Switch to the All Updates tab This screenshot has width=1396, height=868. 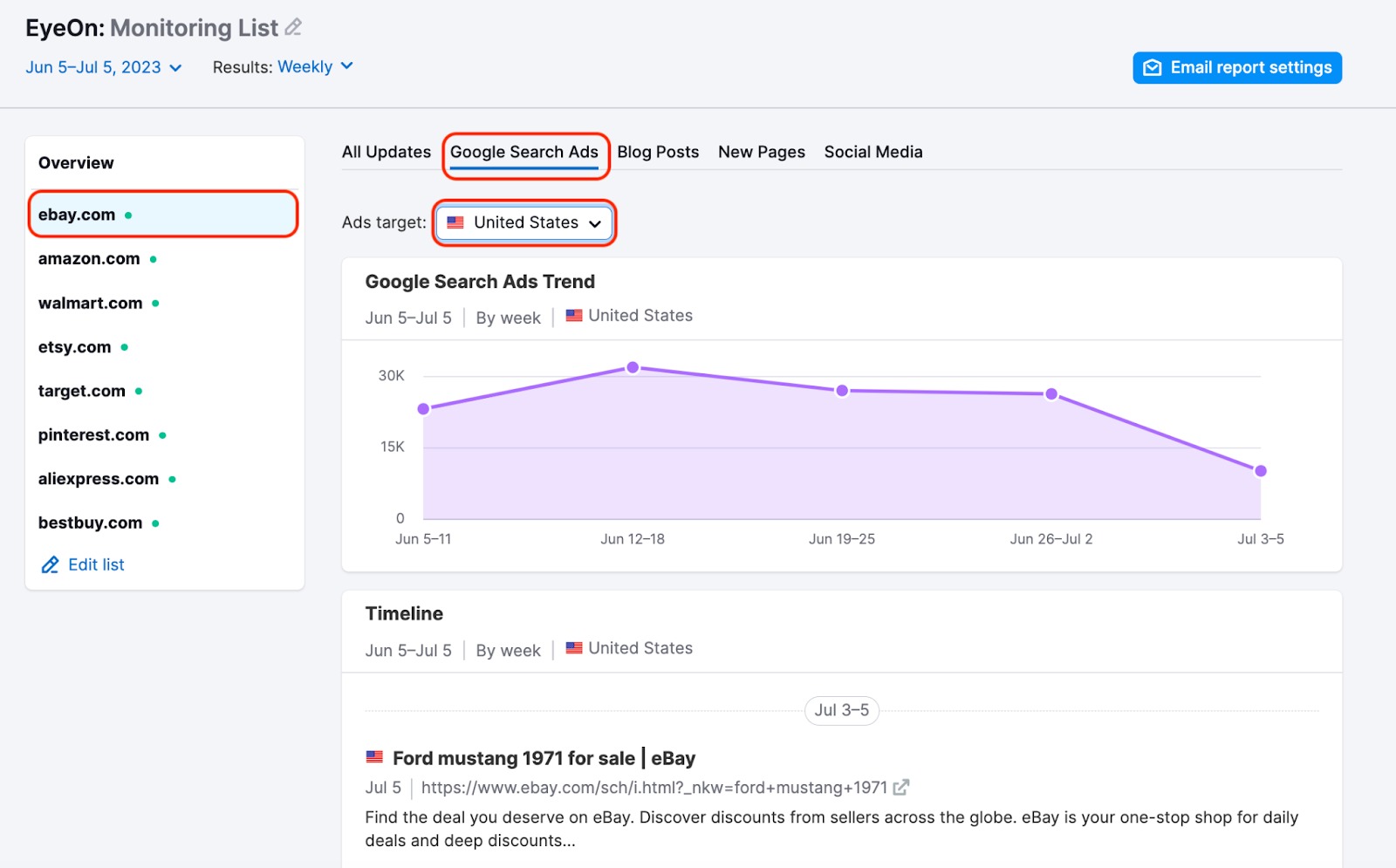386,152
